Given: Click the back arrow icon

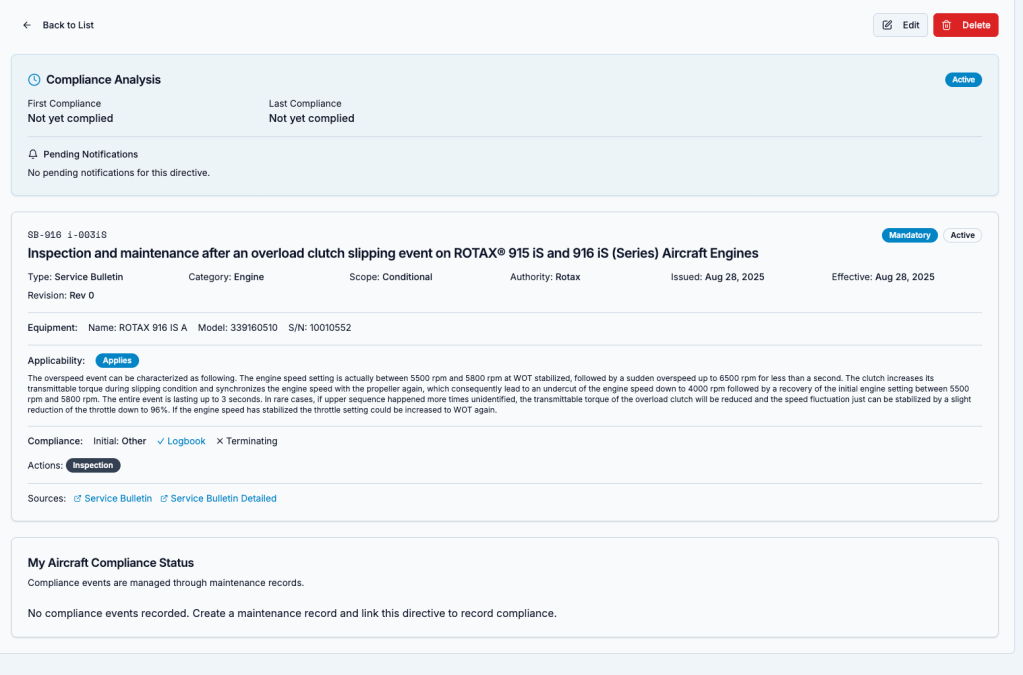Looking at the screenshot, I should click(27, 25).
